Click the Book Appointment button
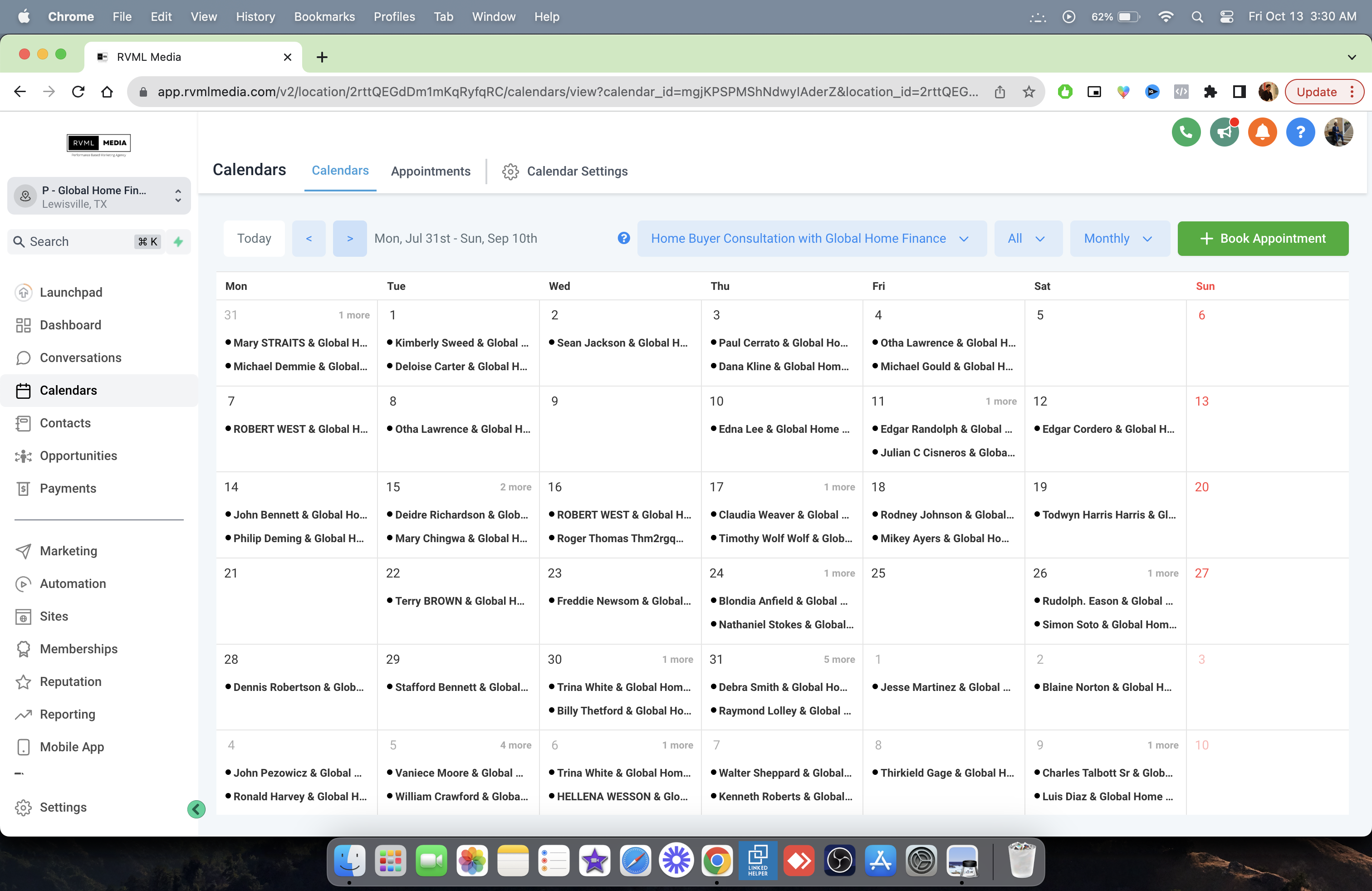This screenshot has width=1372, height=891. point(1263,239)
